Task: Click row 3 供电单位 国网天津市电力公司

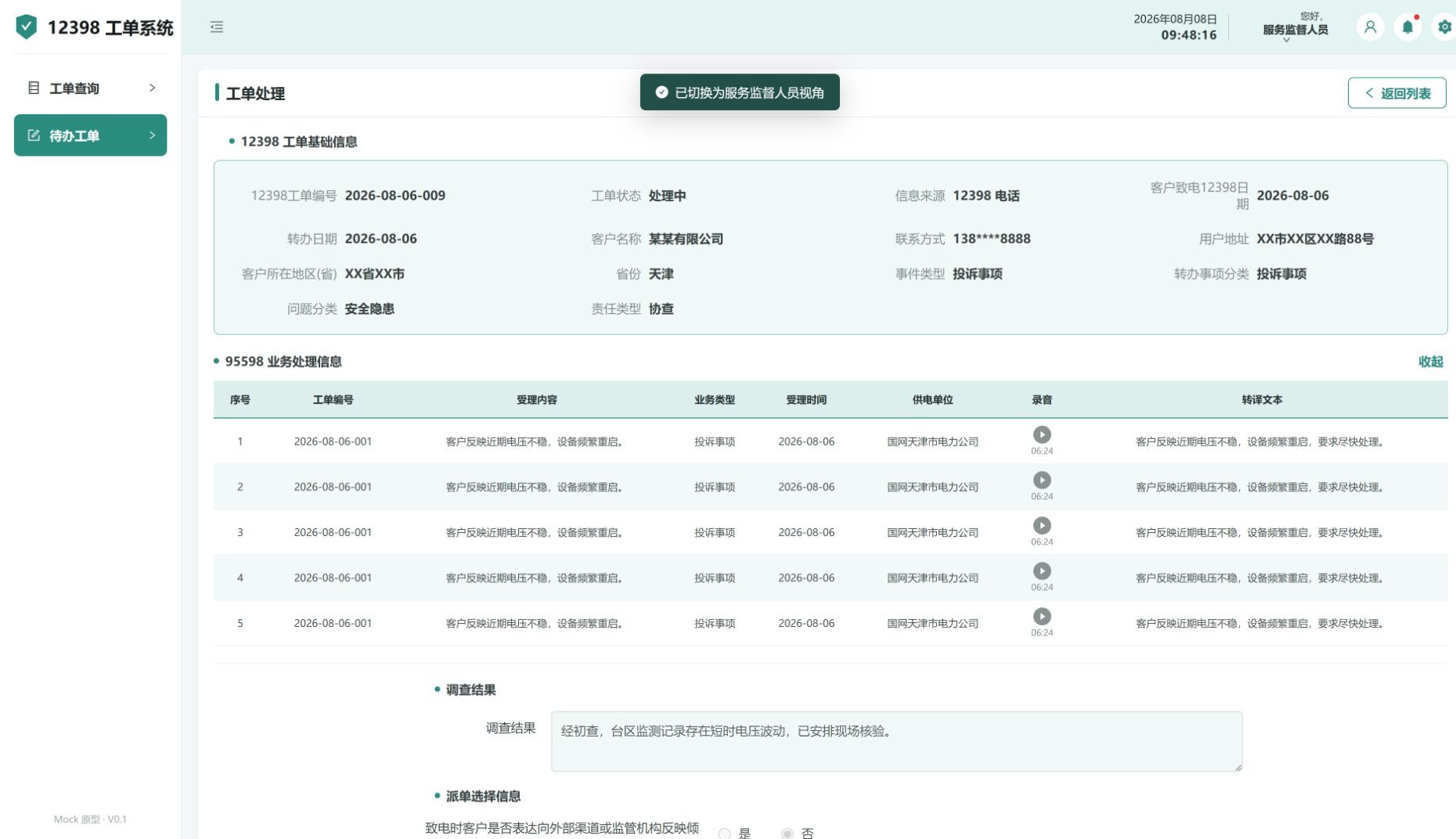Action: point(932,532)
